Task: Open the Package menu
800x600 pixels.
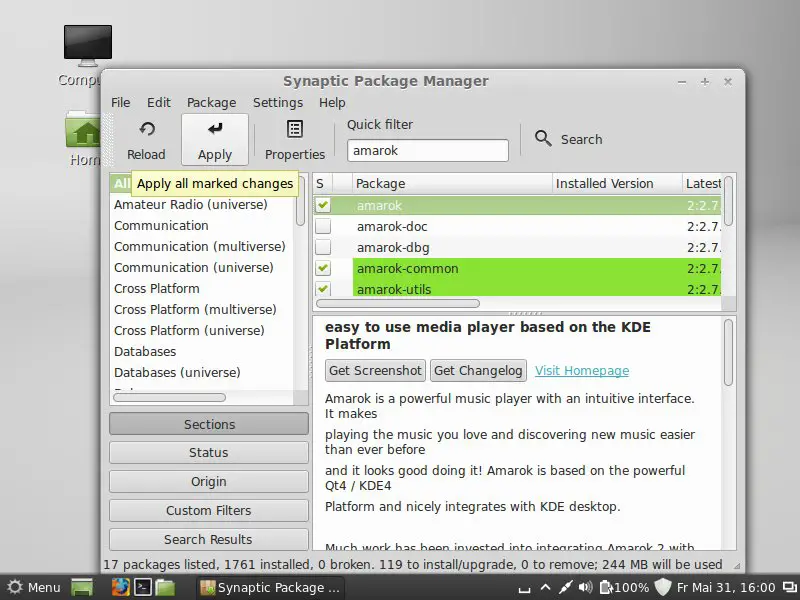Action: click(x=211, y=103)
